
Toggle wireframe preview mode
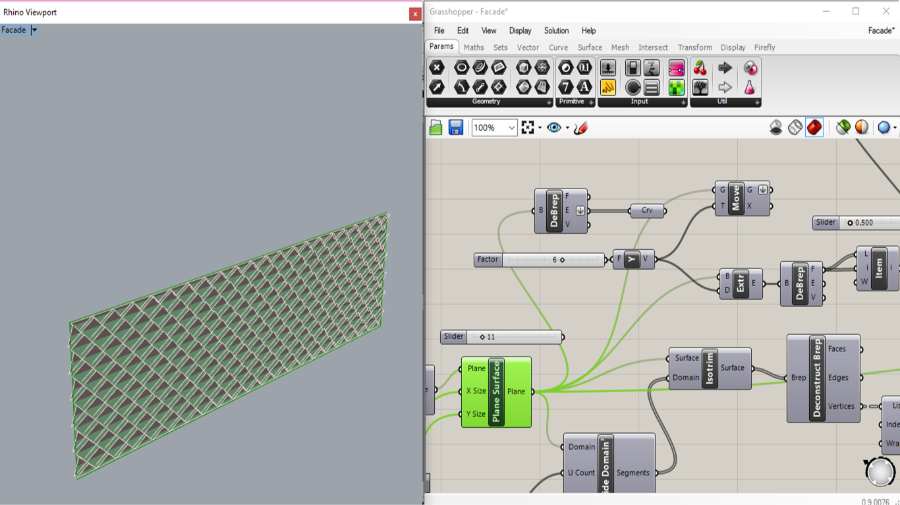click(795, 127)
